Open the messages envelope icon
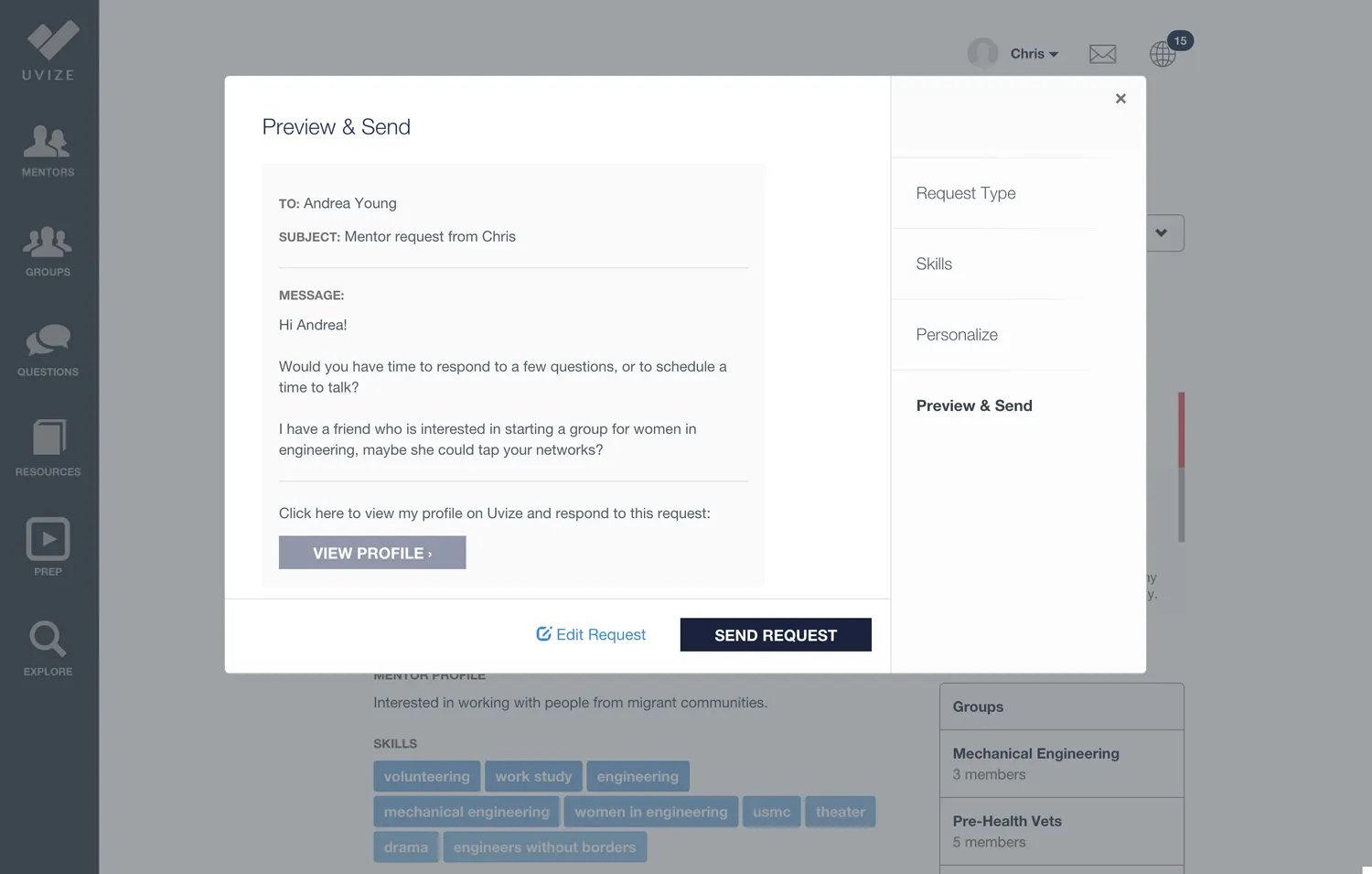Viewport: 1372px width, 874px height. [x=1102, y=54]
